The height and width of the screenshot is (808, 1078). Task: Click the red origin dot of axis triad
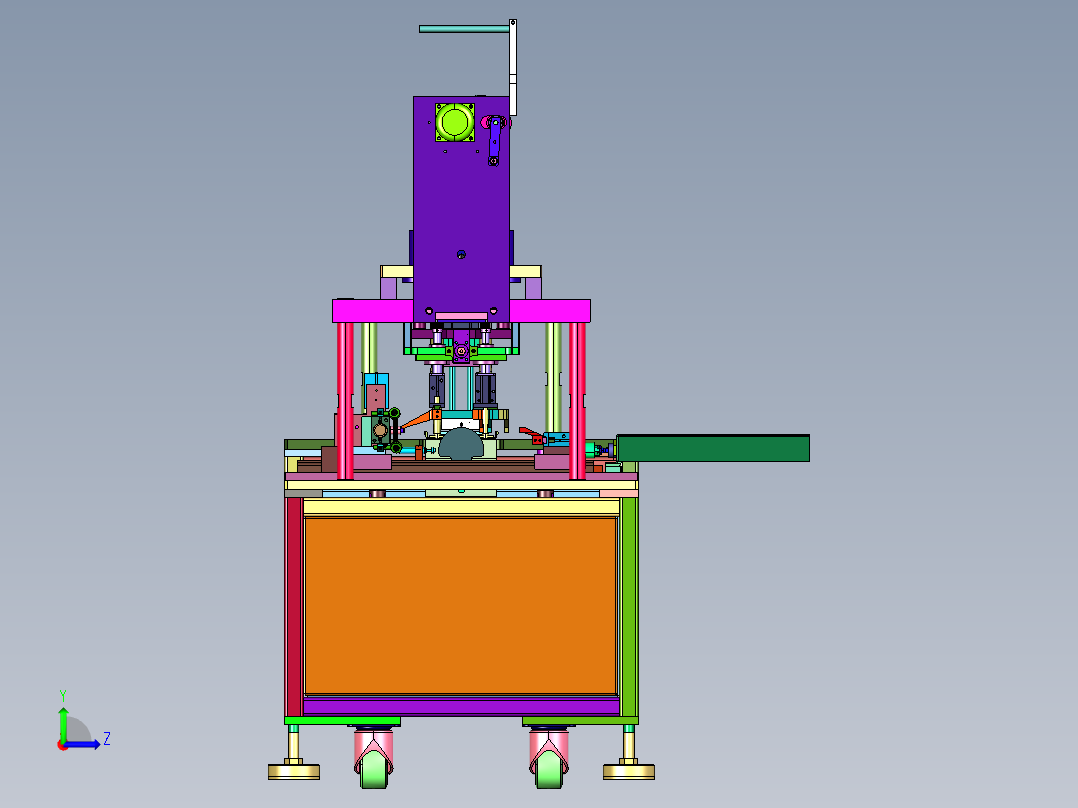63,744
